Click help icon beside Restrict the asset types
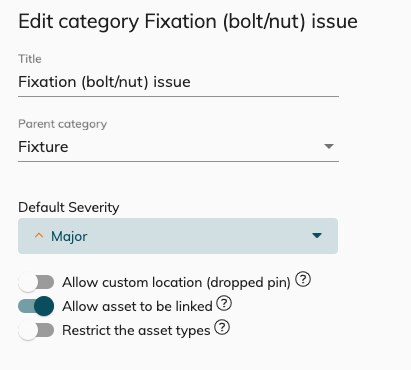The width and height of the screenshot is (411, 370). (222, 327)
